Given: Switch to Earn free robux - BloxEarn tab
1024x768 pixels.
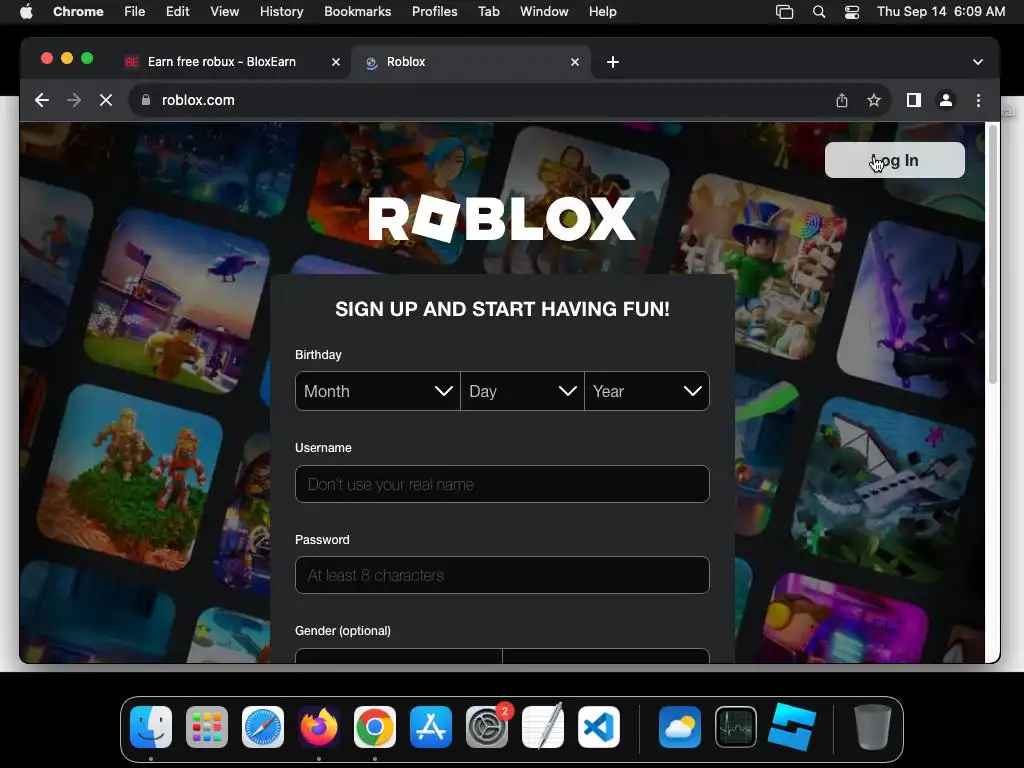Looking at the screenshot, I should [222, 62].
